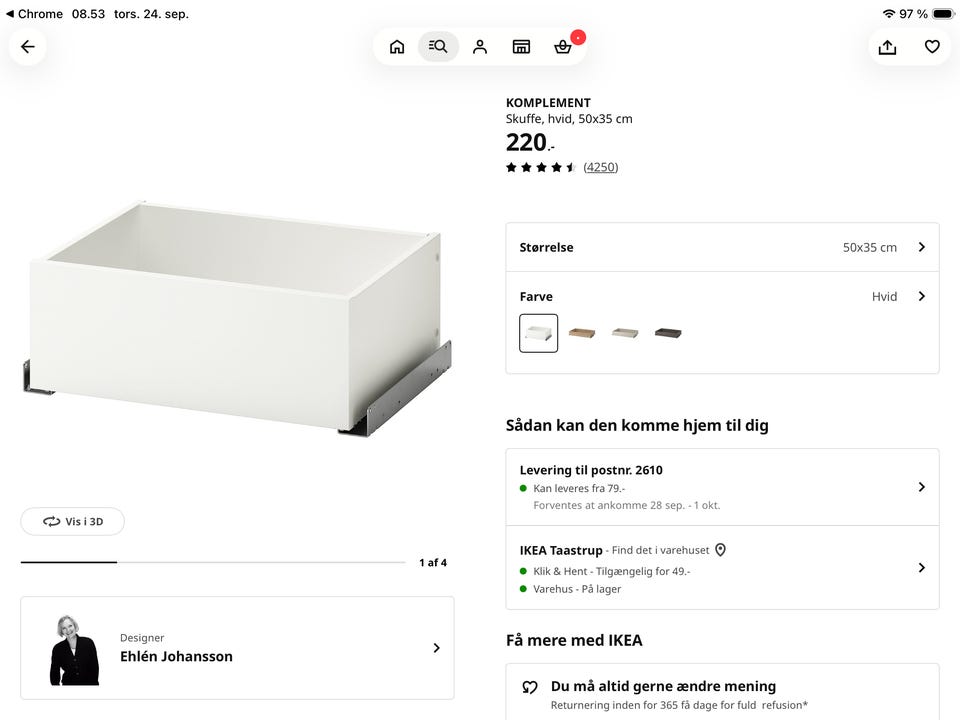Tap the location pin next to IKEA Taastrup

pyautogui.click(x=721, y=550)
